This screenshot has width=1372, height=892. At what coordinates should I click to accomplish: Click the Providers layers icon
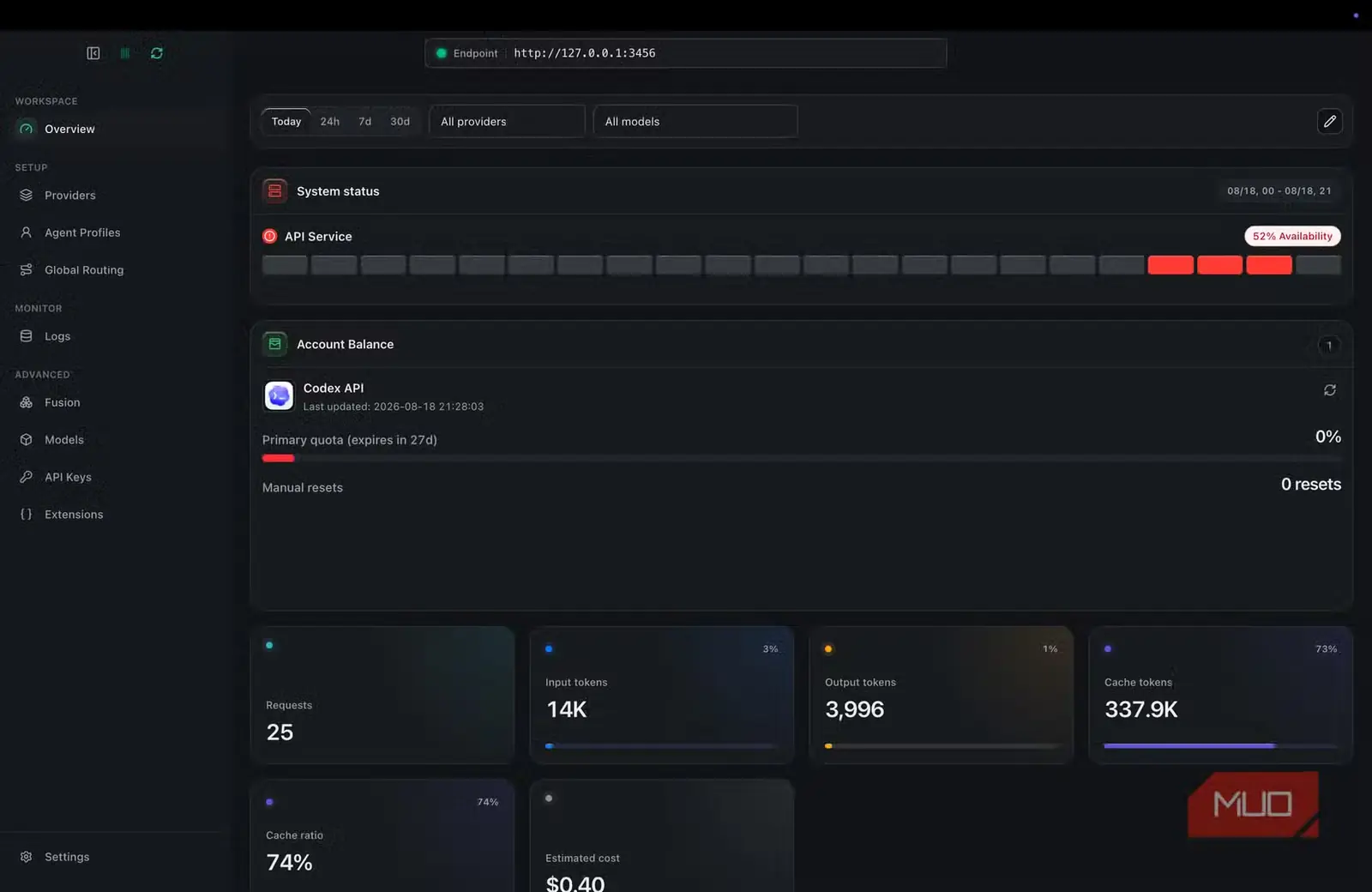click(27, 196)
